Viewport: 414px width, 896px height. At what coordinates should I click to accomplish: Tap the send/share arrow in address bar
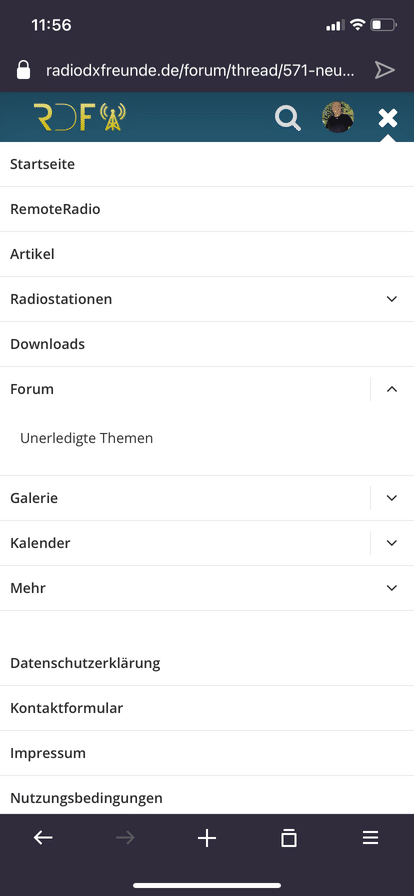click(x=384, y=70)
